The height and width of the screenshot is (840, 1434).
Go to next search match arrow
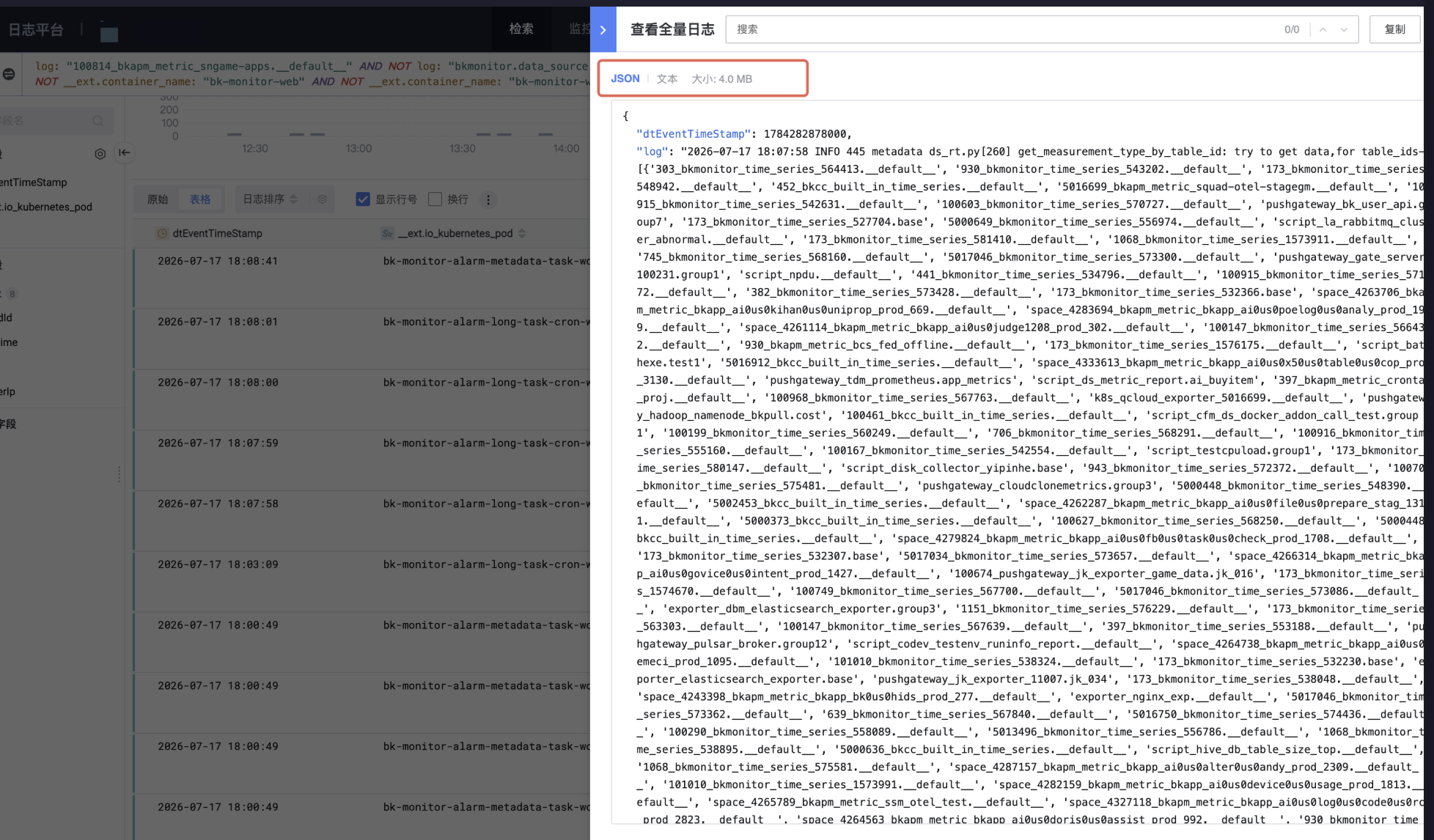[x=1344, y=29]
